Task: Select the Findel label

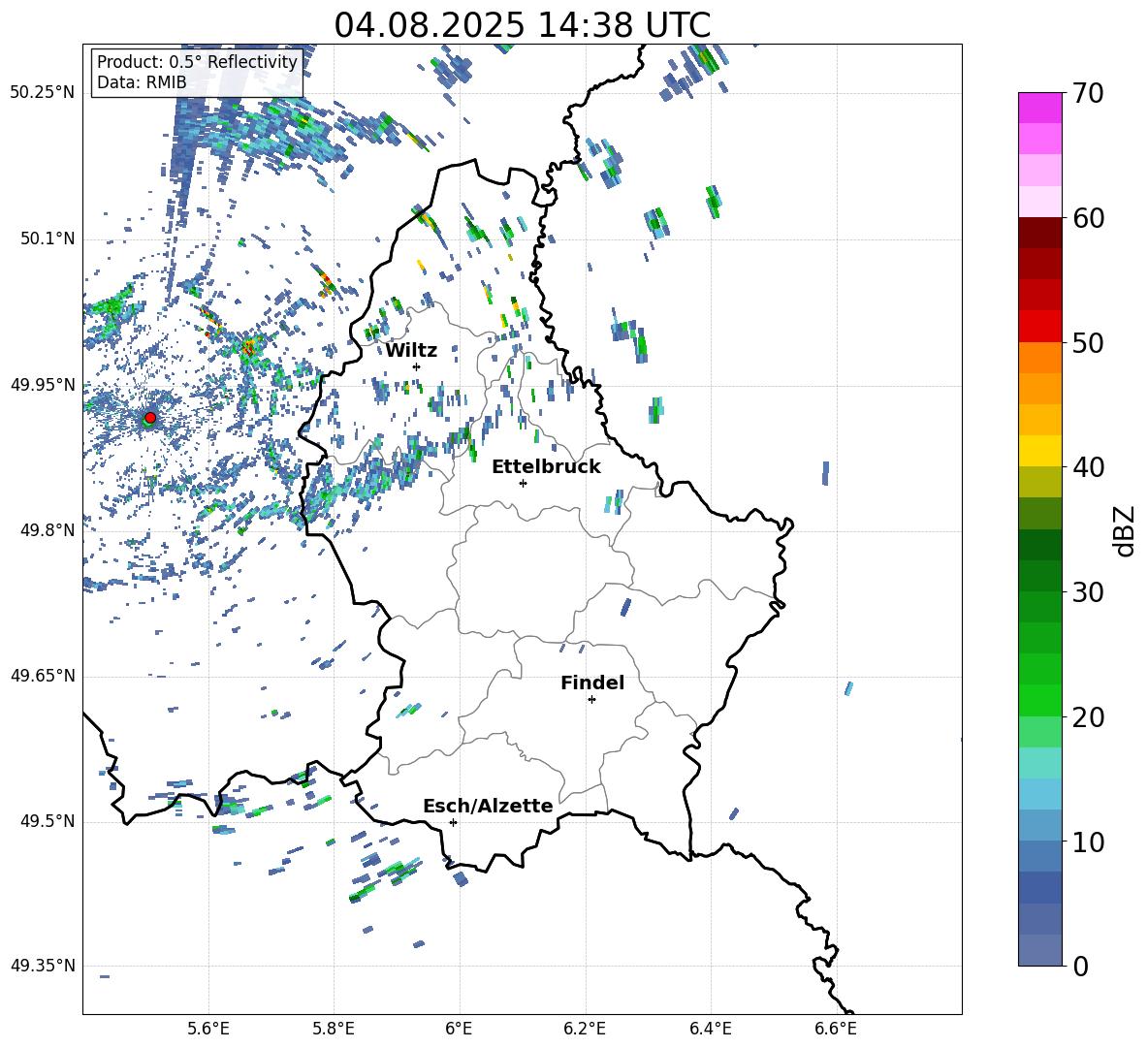Action: (x=592, y=683)
